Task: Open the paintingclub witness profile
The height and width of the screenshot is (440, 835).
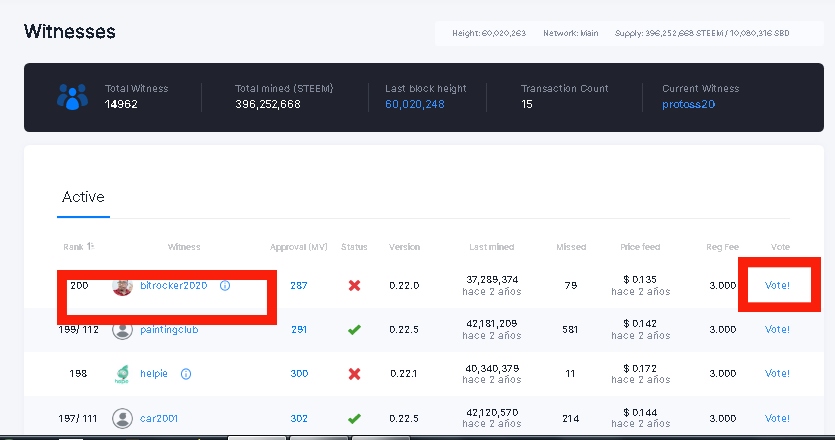Action: click(x=169, y=330)
